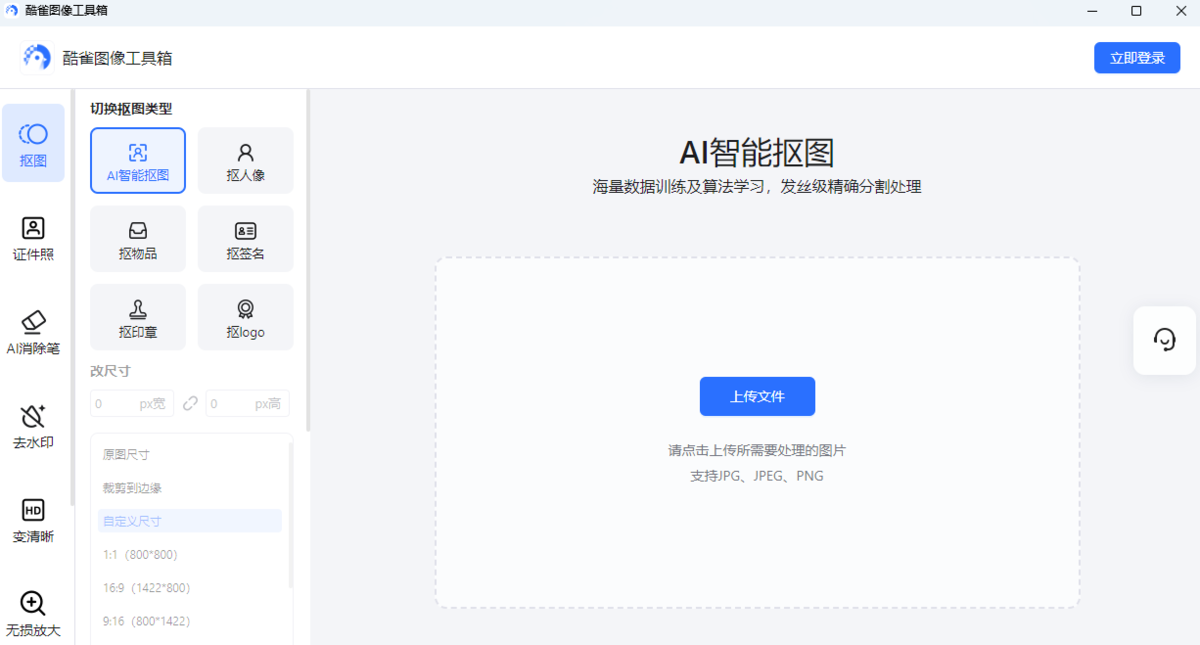
Task: Select the 抠印章 stamp cutout option
Action: click(138, 317)
